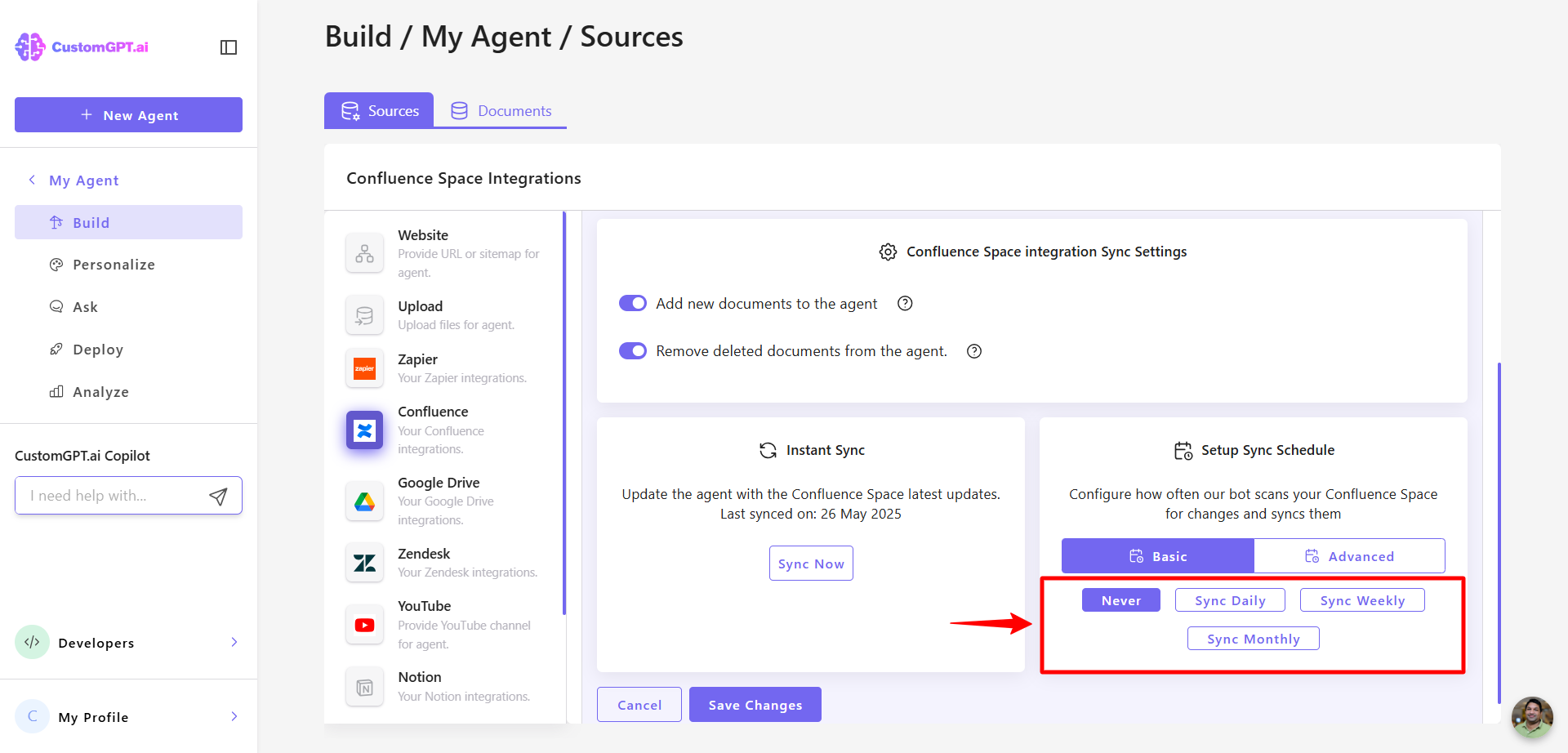Select the Zapier integration icon
Screen dimensions: 1568x753
364,368
